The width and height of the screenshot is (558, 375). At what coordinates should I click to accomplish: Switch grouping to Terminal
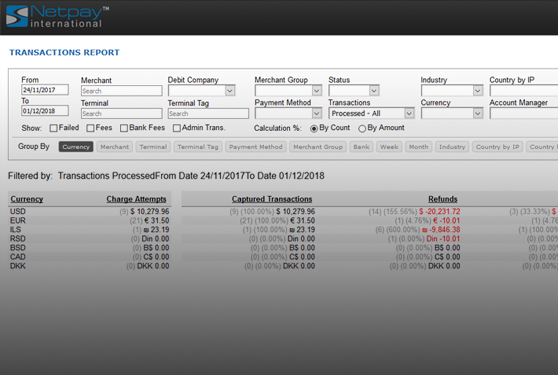pyautogui.click(x=153, y=147)
